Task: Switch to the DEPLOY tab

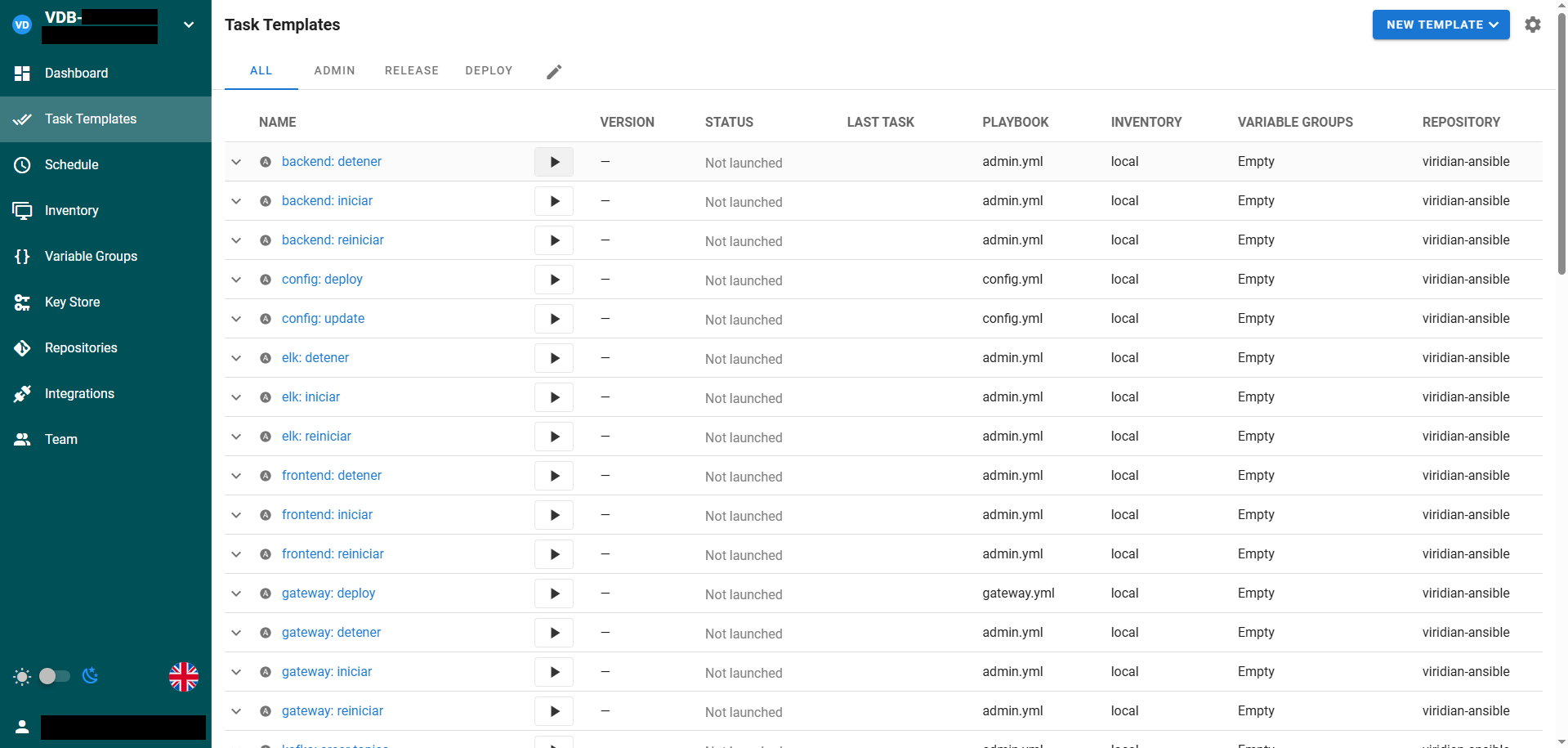Action: (489, 71)
